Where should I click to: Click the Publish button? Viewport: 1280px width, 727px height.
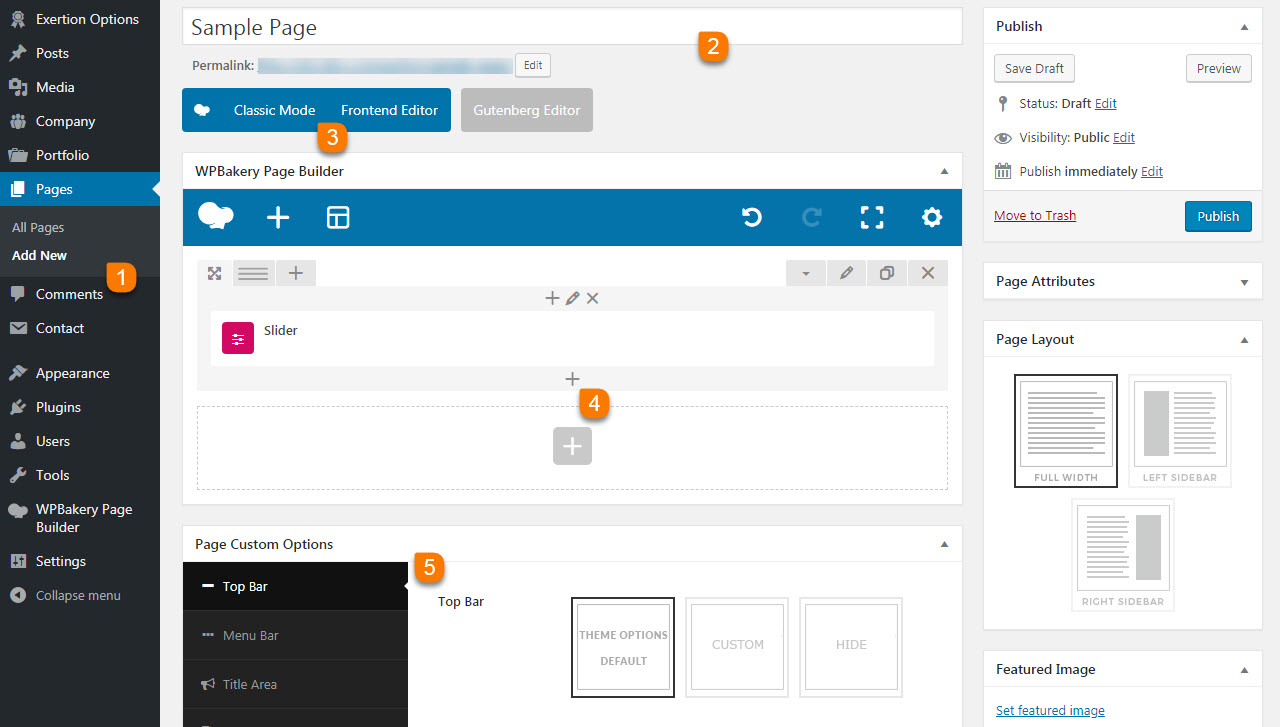pos(1217,216)
